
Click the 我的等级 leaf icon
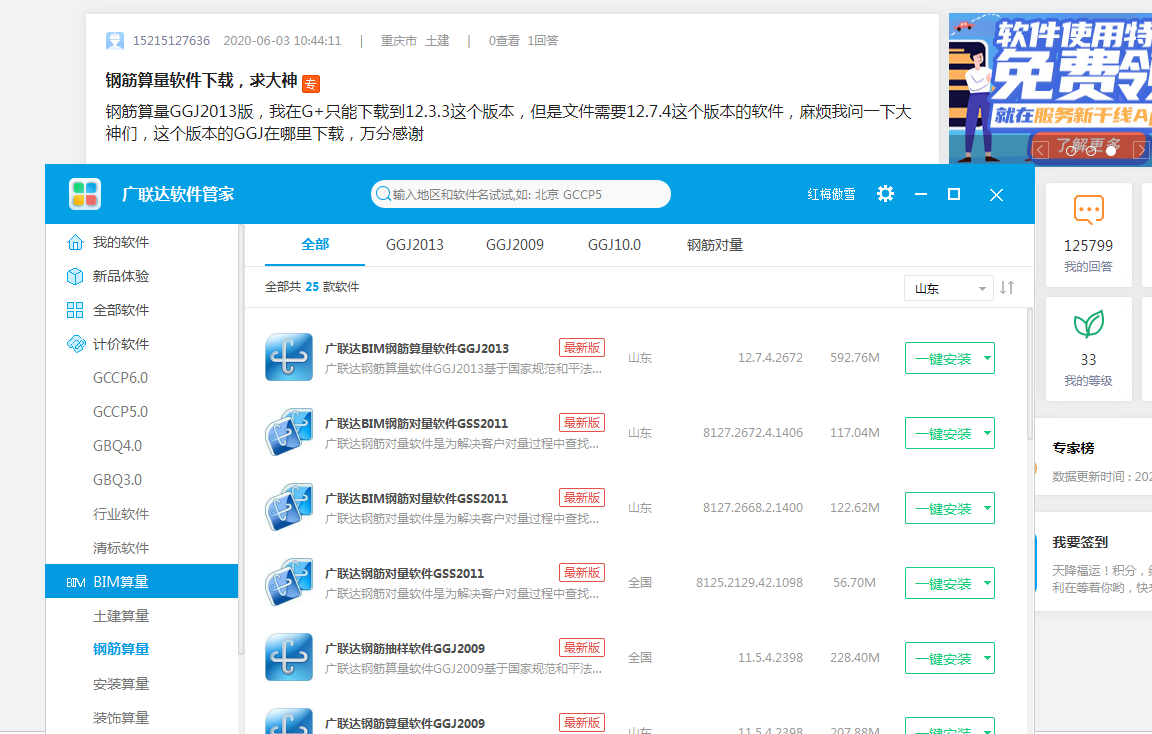pyautogui.click(x=1089, y=323)
